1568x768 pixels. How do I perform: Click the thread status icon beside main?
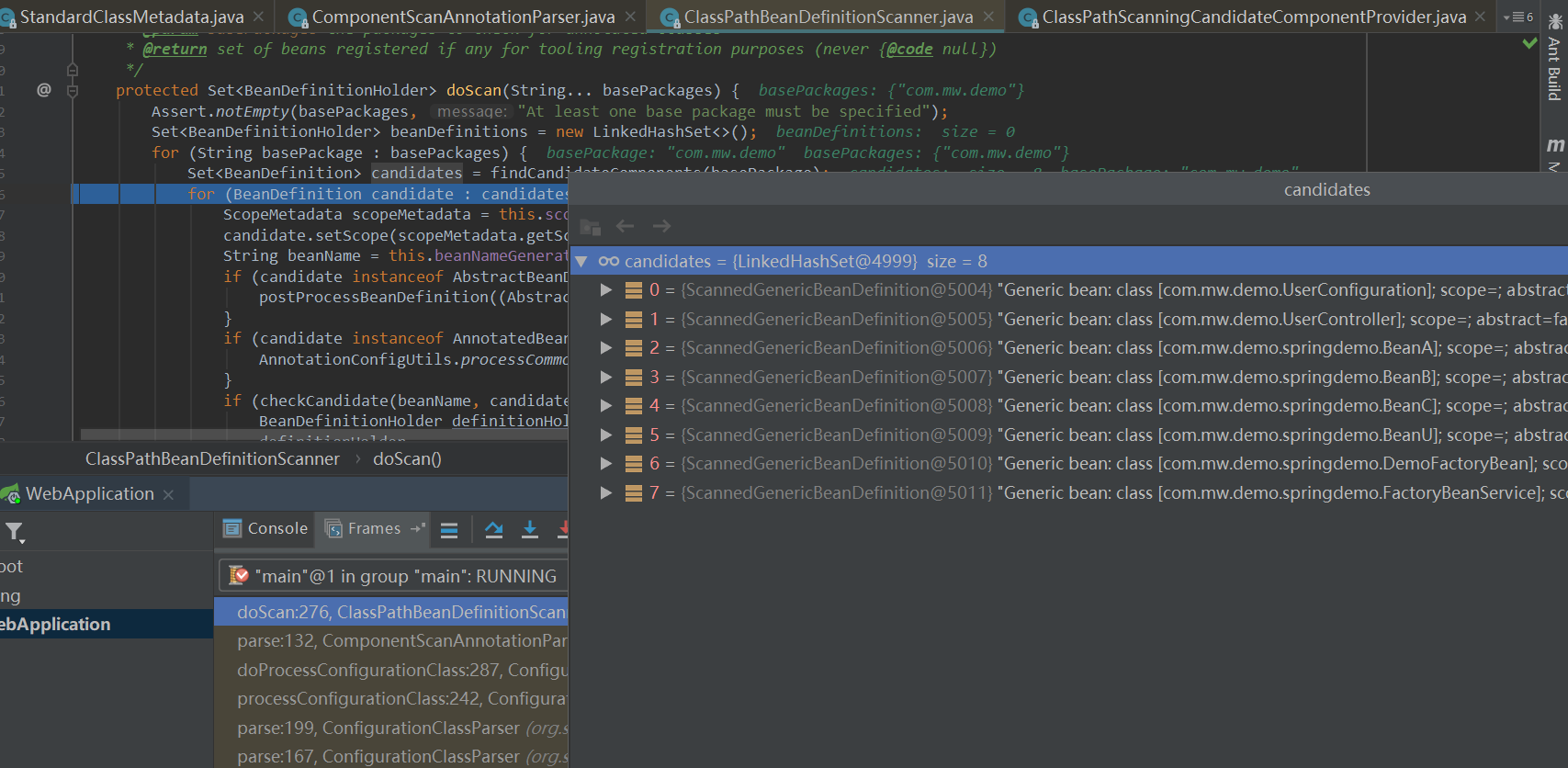(x=239, y=576)
